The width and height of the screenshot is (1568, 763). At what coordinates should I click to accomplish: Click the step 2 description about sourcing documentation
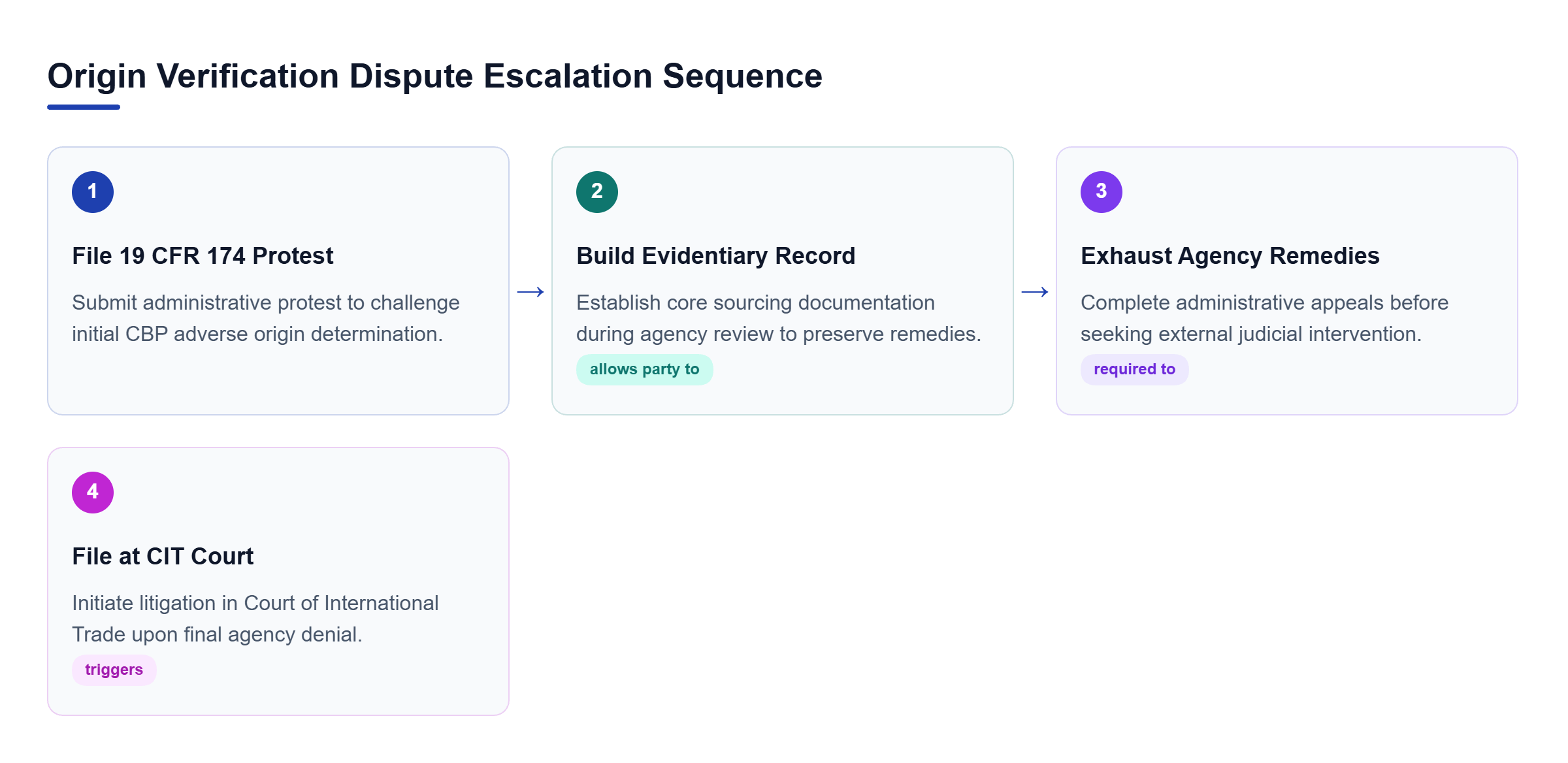point(779,318)
